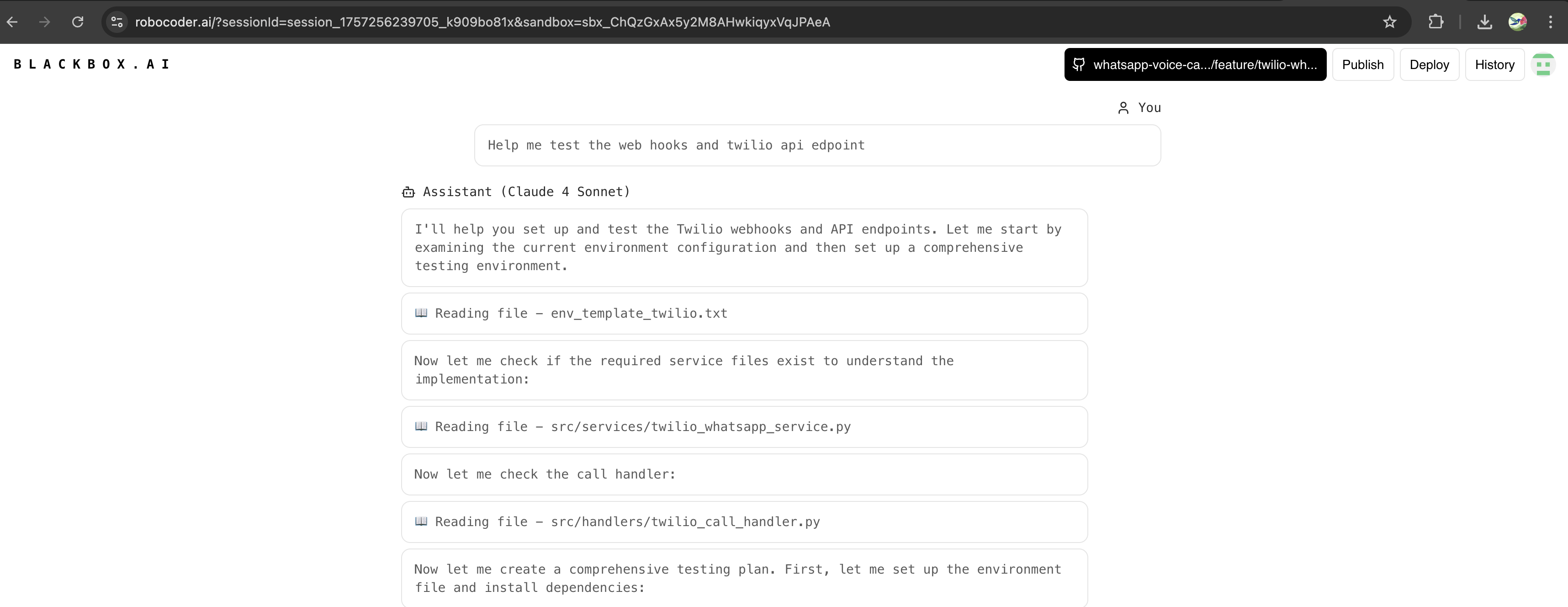
Task: Open browser downloads
Action: coord(1484,22)
